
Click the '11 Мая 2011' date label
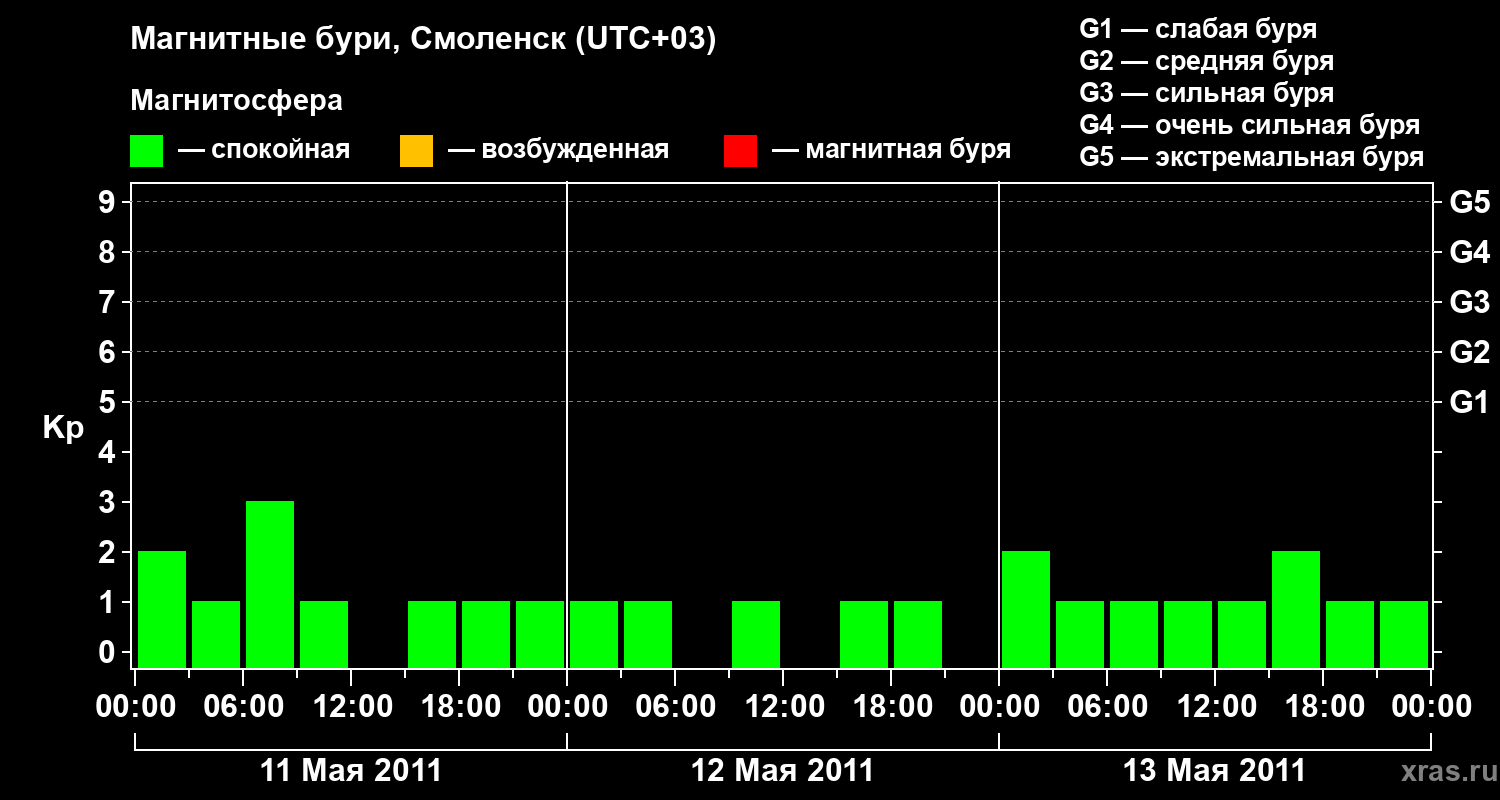tap(351, 771)
